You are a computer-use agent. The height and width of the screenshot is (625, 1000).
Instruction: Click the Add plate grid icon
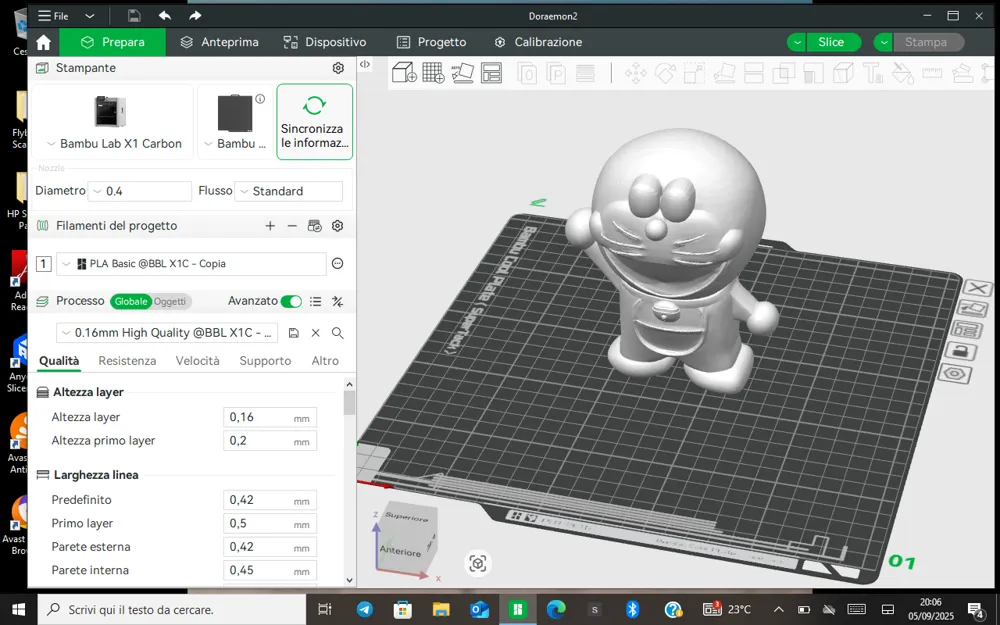[x=433, y=73]
